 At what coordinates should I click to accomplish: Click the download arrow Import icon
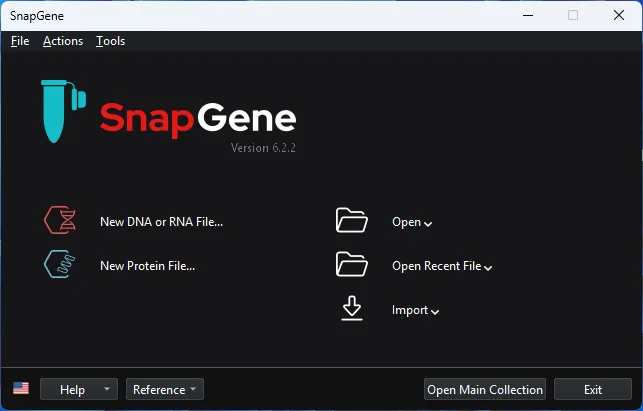click(352, 308)
